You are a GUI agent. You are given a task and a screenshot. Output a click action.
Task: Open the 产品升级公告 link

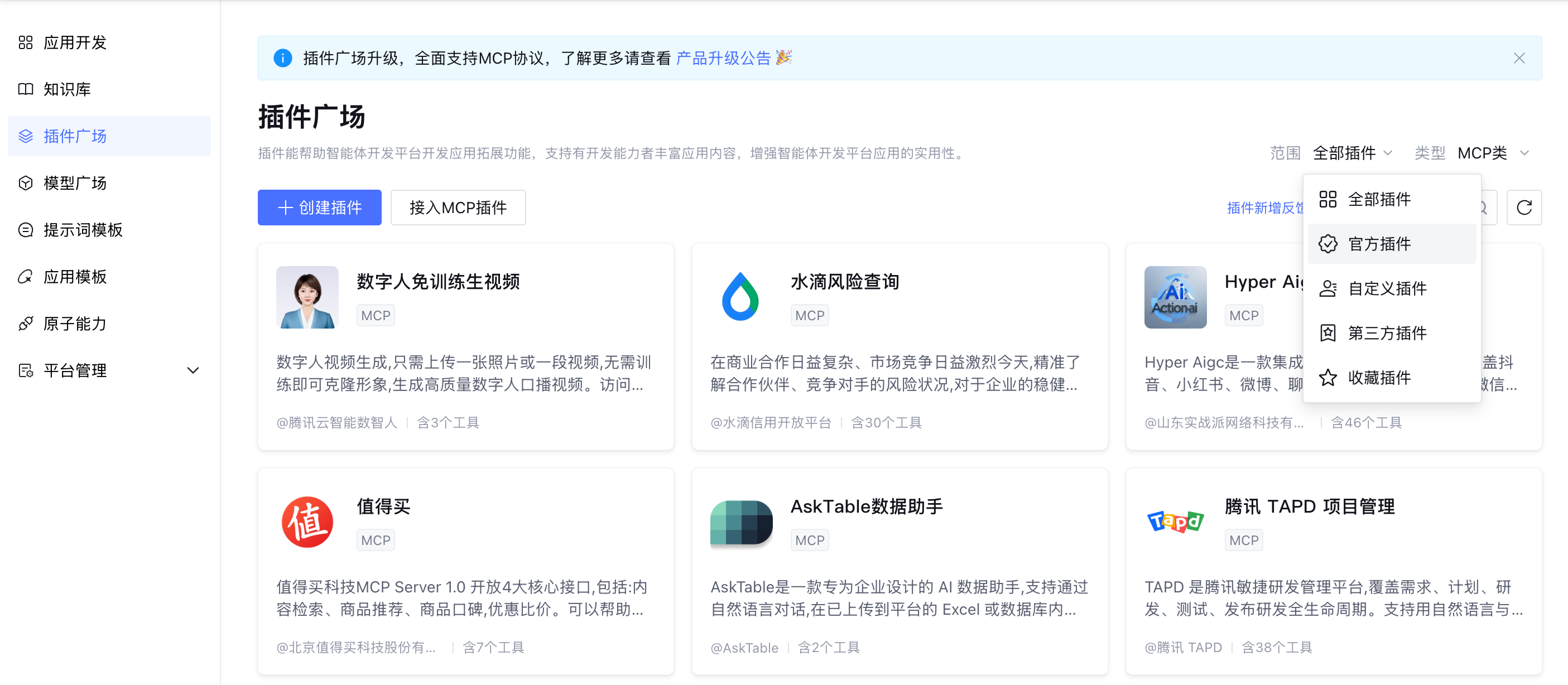(723, 58)
